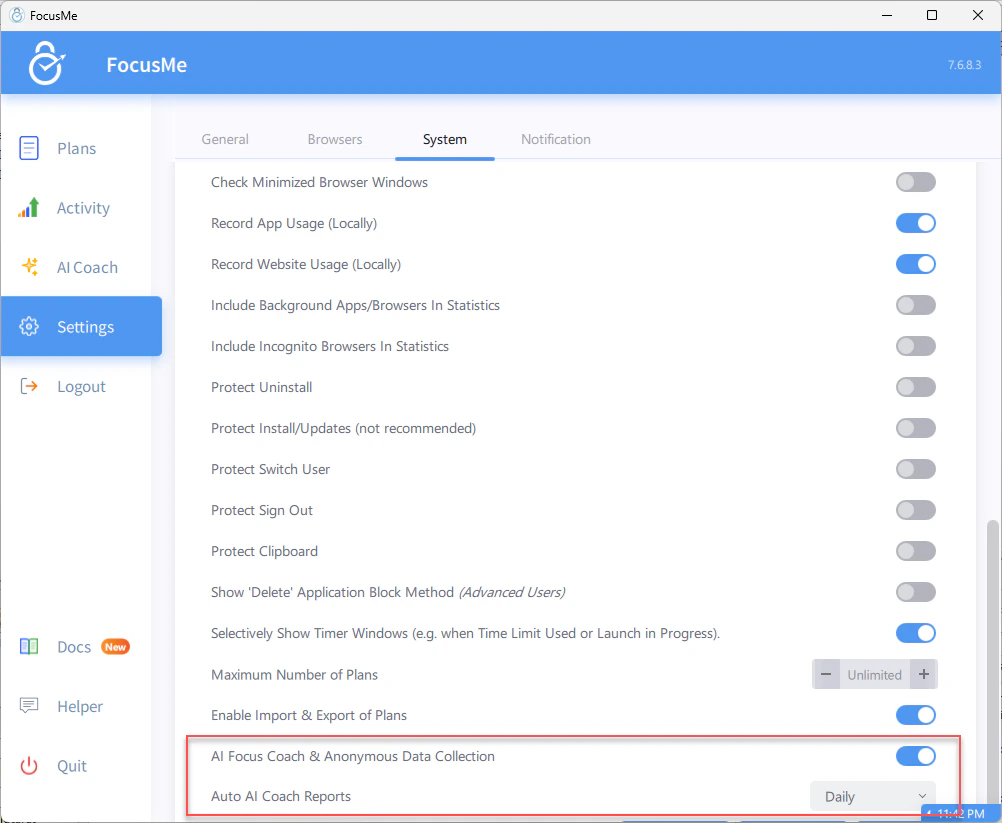Click the Helper chat icon

tap(29, 705)
